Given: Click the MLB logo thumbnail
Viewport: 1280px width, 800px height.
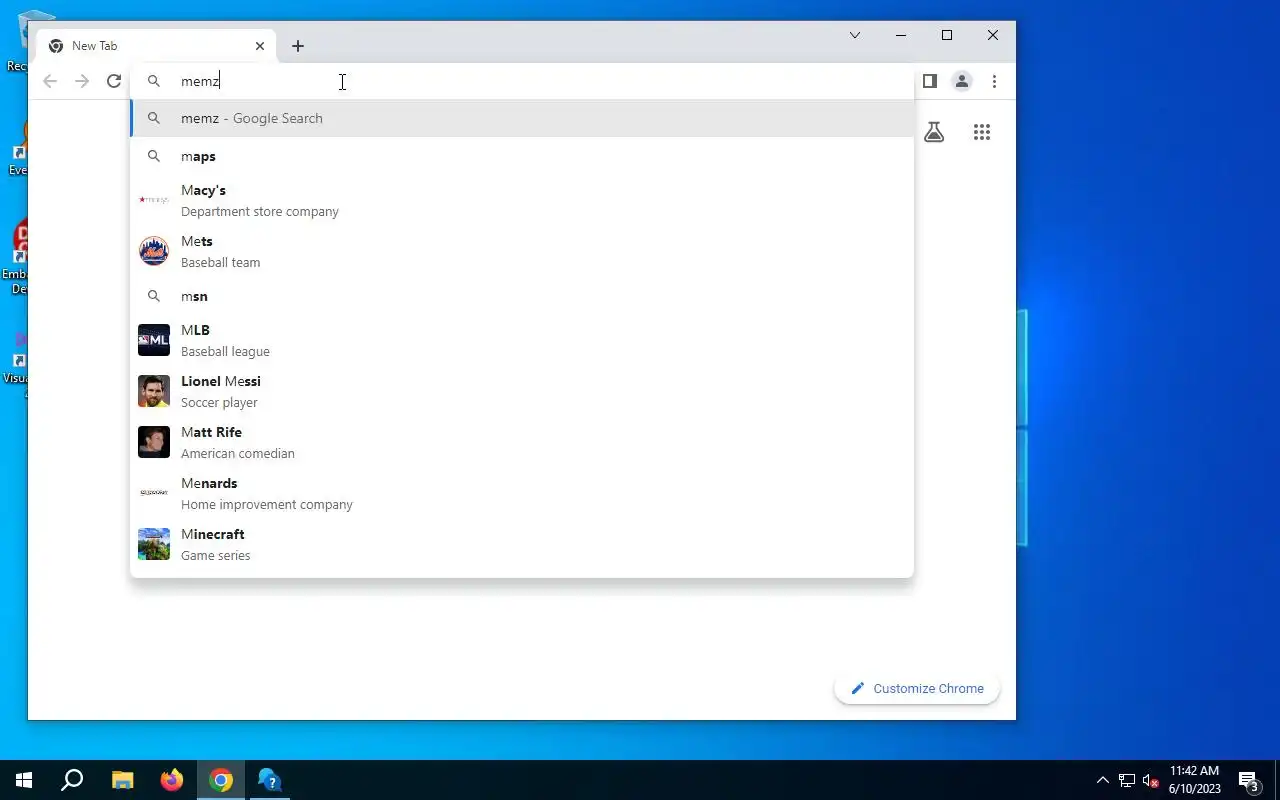Looking at the screenshot, I should click(154, 340).
